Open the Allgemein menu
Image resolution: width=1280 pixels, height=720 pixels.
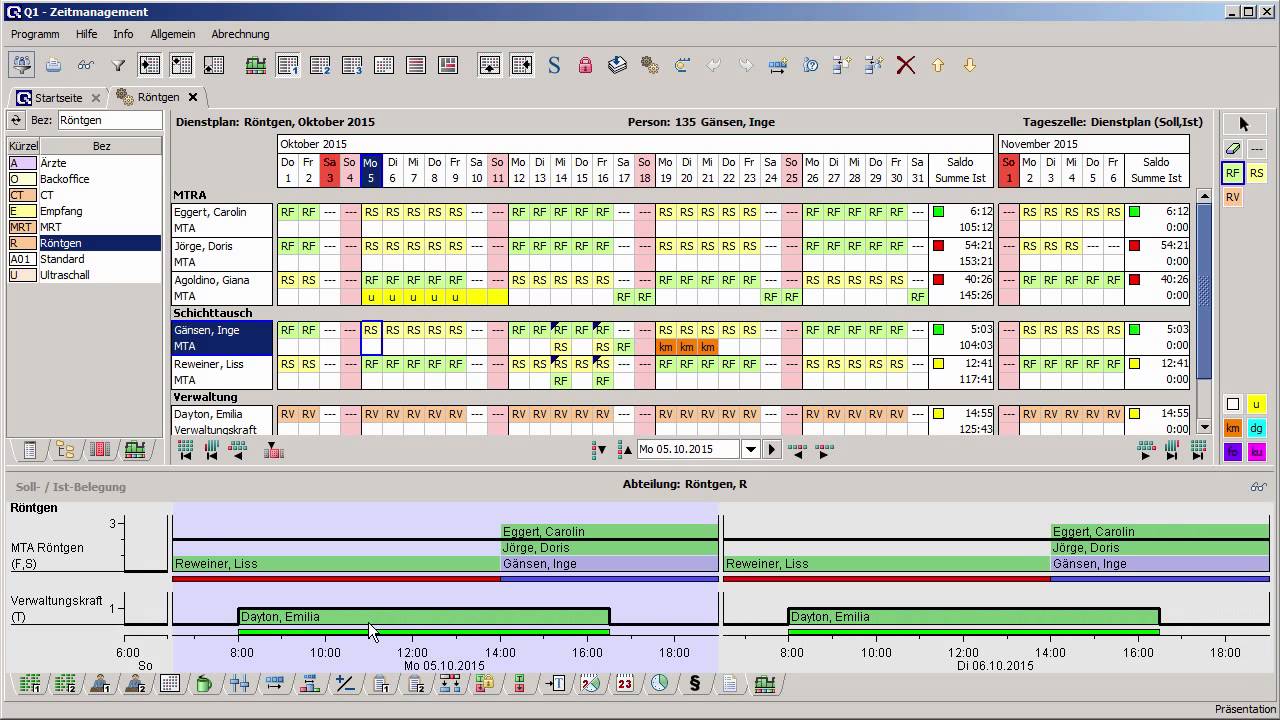click(173, 34)
